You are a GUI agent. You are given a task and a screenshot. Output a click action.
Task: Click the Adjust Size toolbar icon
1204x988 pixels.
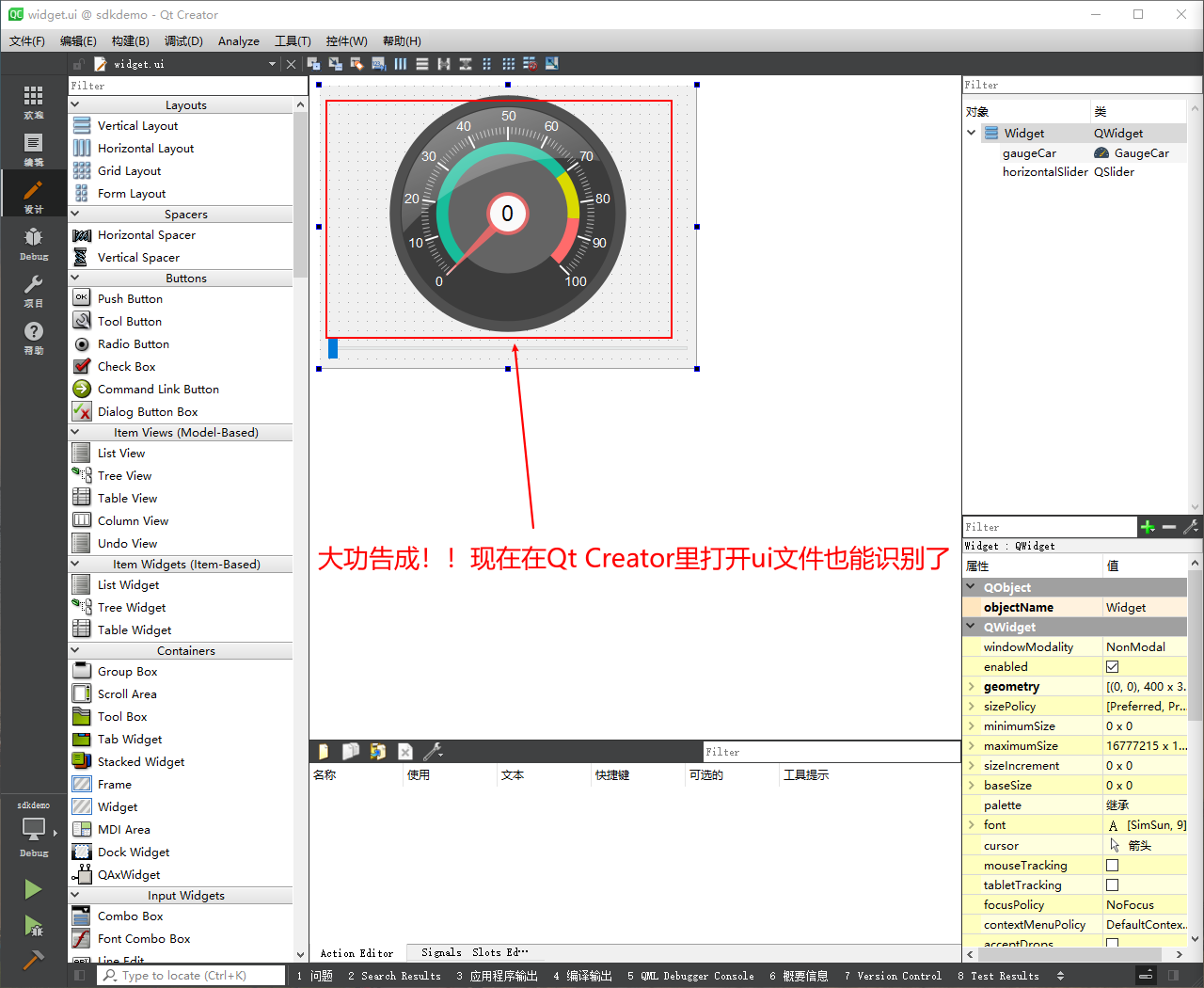pos(552,63)
